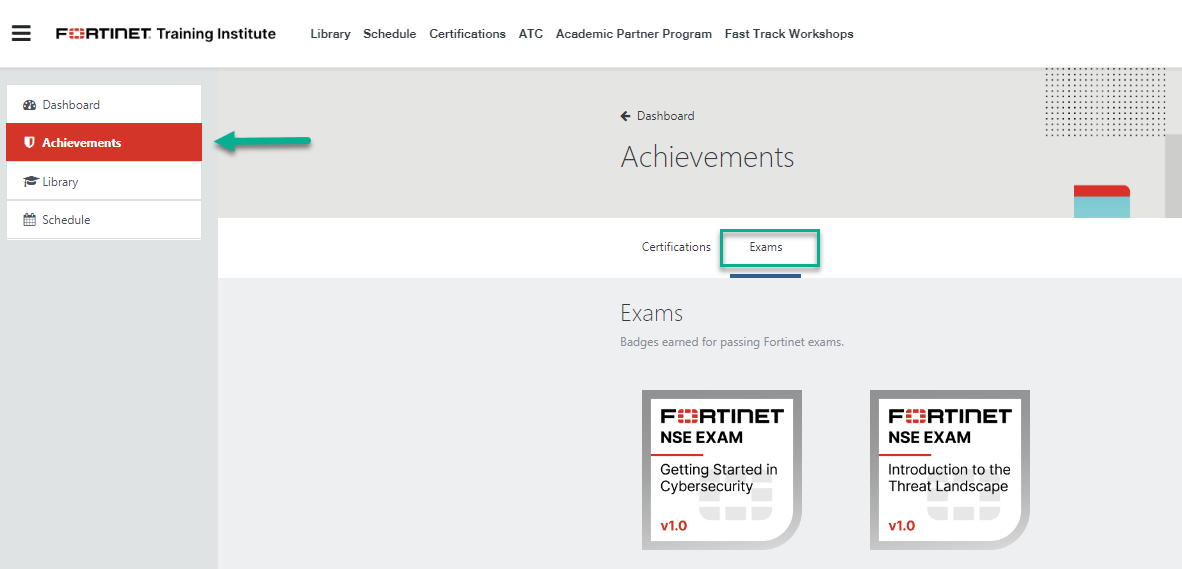Viewport: 1182px width, 569px height.
Task: Open Schedule in top navigation
Action: click(x=390, y=34)
